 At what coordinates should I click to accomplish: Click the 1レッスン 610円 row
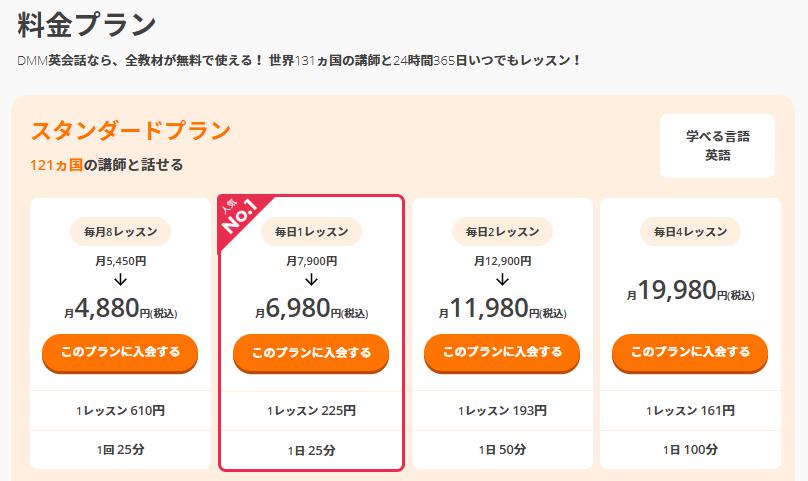point(120,410)
